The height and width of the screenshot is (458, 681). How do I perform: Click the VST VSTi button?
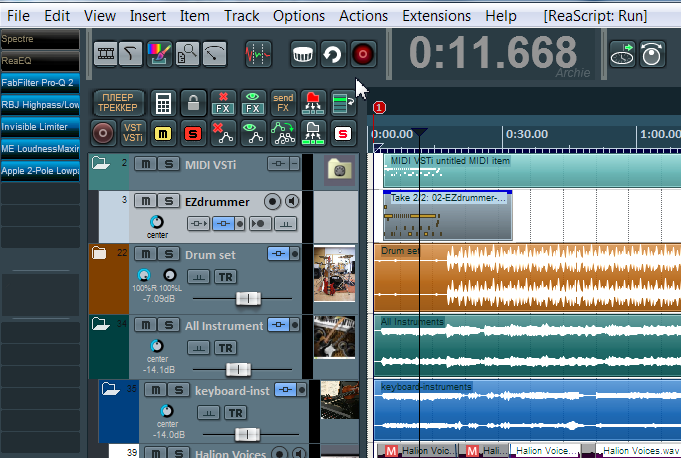pyautogui.click(x=132, y=133)
